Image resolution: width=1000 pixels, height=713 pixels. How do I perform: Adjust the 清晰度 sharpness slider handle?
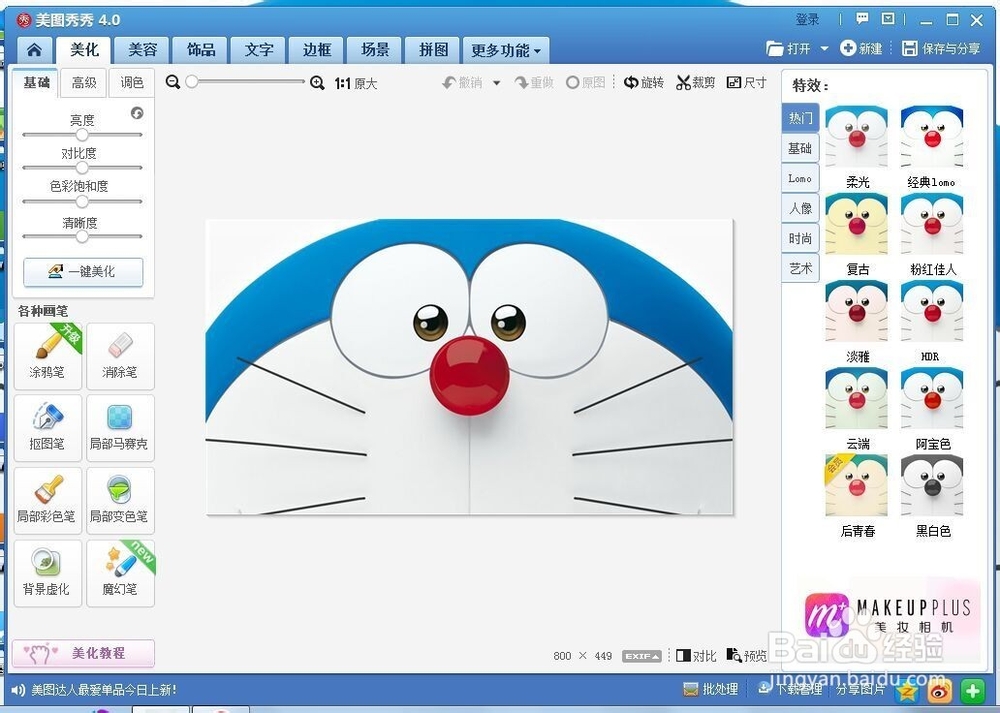click(82, 236)
